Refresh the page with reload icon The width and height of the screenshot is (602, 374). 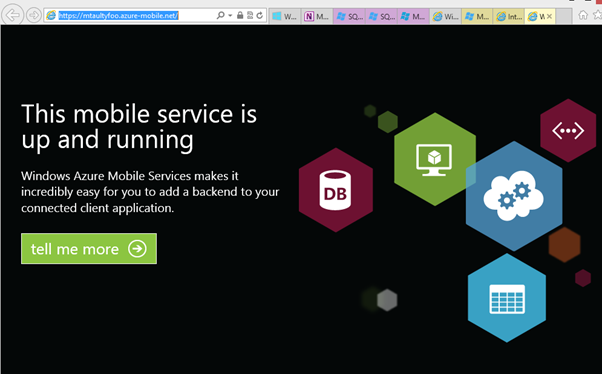(260, 15)
